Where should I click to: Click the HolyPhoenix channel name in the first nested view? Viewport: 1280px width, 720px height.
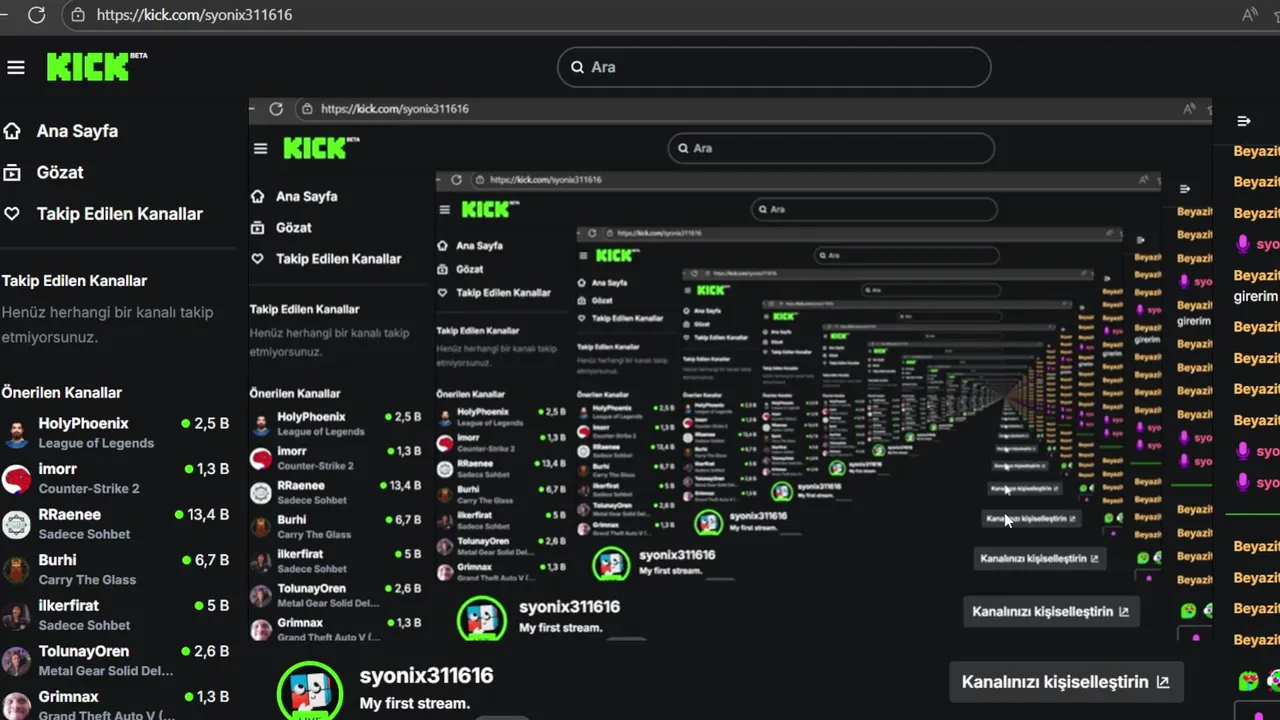point(311,417)
